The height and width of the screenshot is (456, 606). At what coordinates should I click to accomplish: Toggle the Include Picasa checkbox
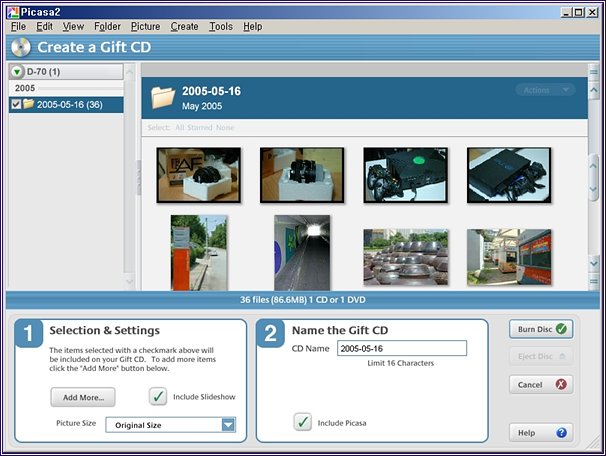coord(303,423)
